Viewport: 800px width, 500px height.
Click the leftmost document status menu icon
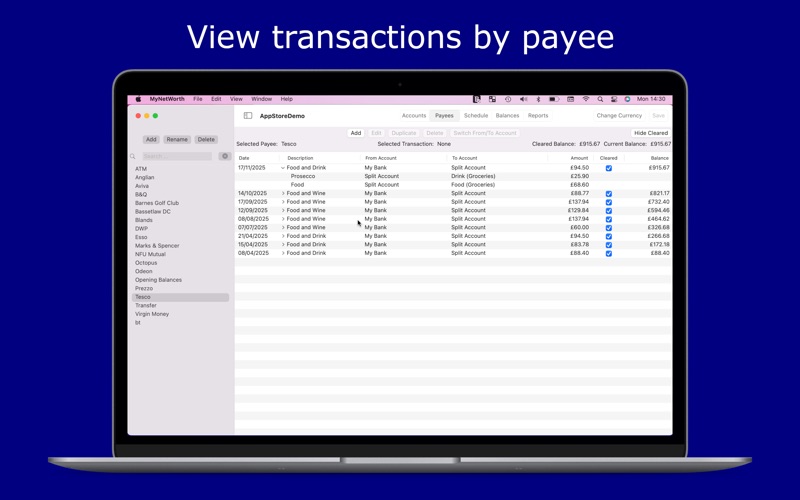(477, 99)
